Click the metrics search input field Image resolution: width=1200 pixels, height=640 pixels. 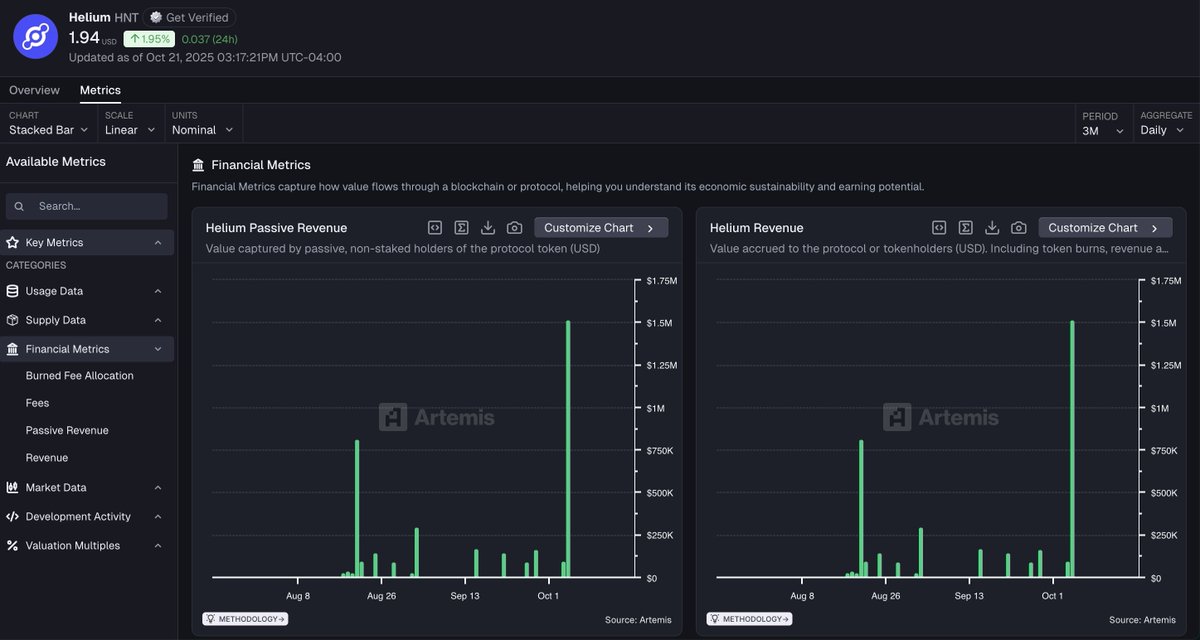87,206
